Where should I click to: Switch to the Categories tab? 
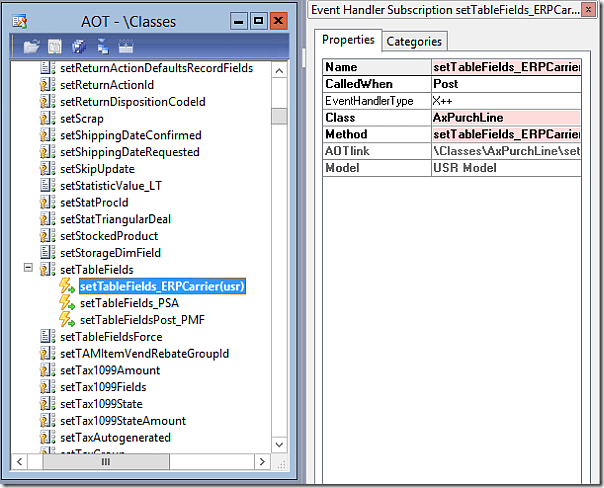(414, 41)
